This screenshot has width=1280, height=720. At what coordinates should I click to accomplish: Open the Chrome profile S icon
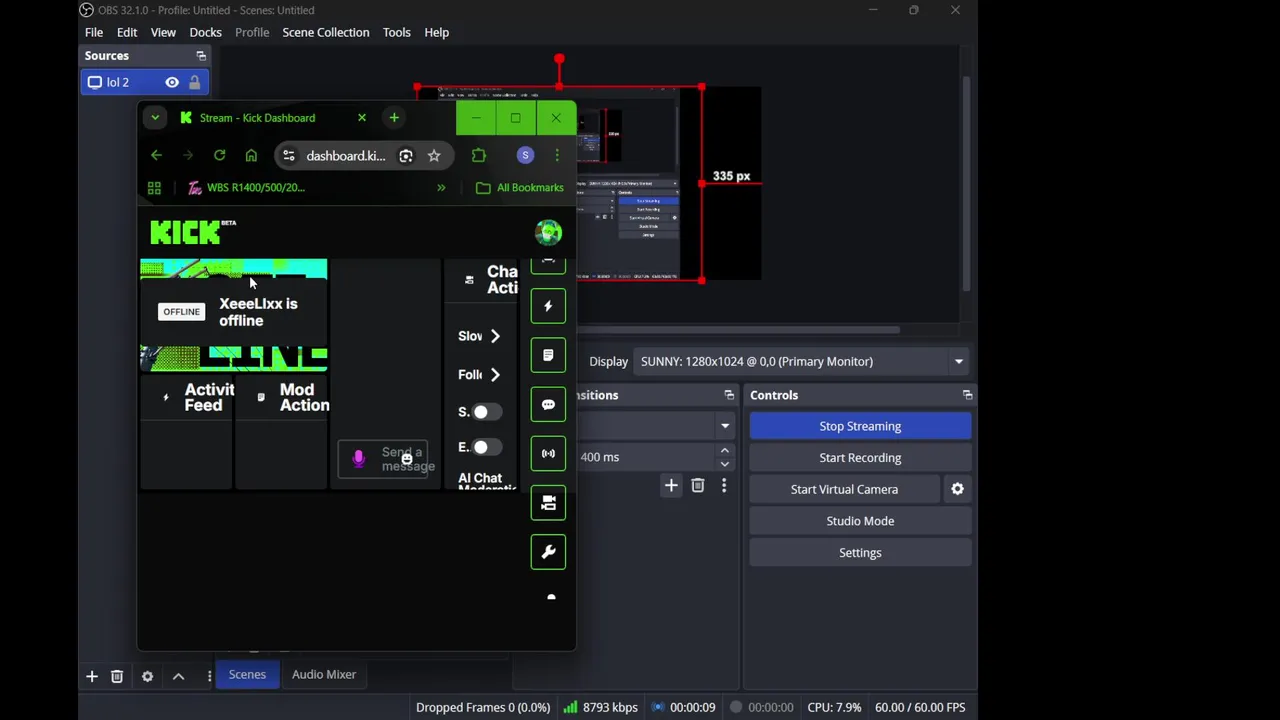[525, 155]
